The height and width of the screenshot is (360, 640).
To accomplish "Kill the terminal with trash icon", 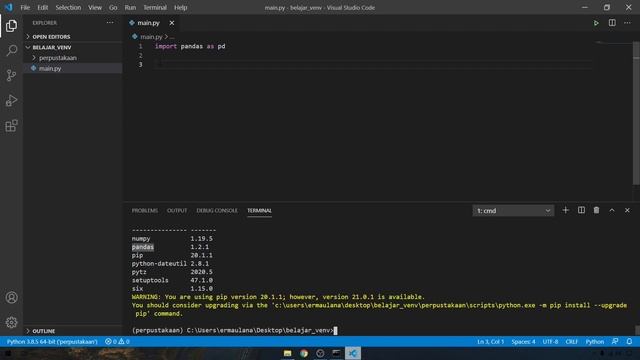I will point(596,210).
